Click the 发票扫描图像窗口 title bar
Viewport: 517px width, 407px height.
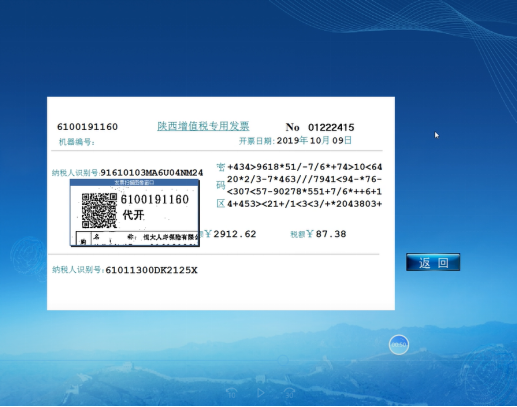(x=134, y=182)
